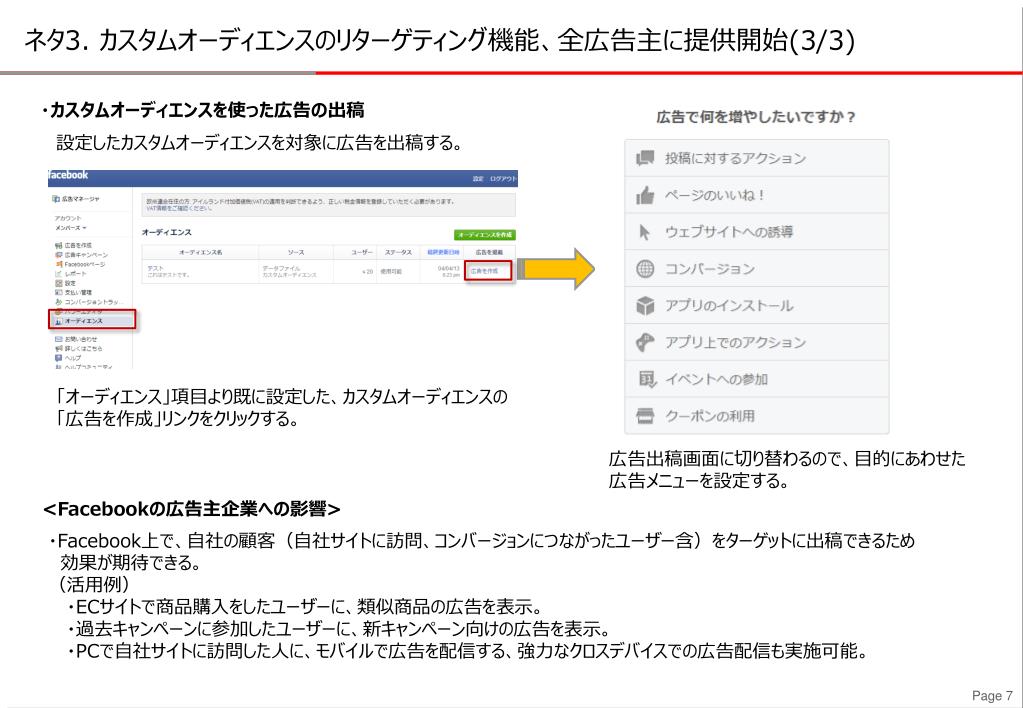
Task: Open 設定 in the blue header bar
Action: 478,179
